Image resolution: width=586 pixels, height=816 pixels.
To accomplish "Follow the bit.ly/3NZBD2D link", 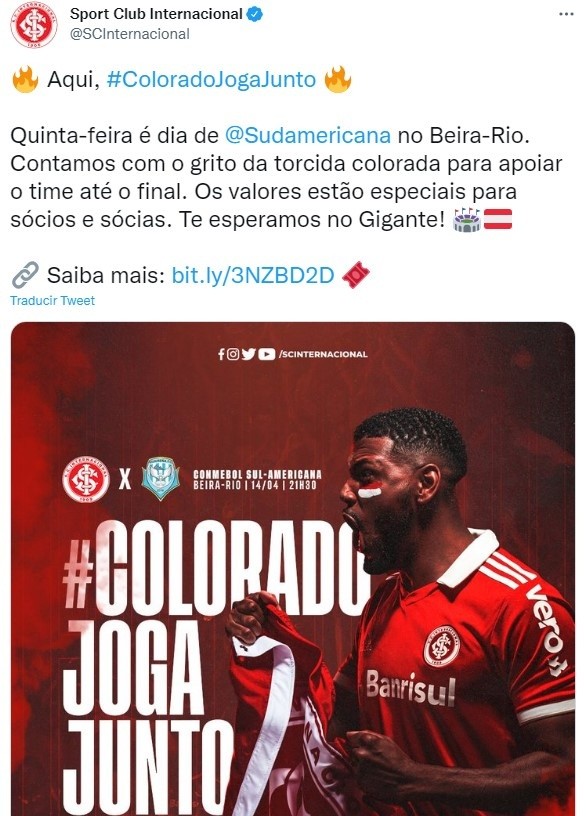I will (253, 275).
